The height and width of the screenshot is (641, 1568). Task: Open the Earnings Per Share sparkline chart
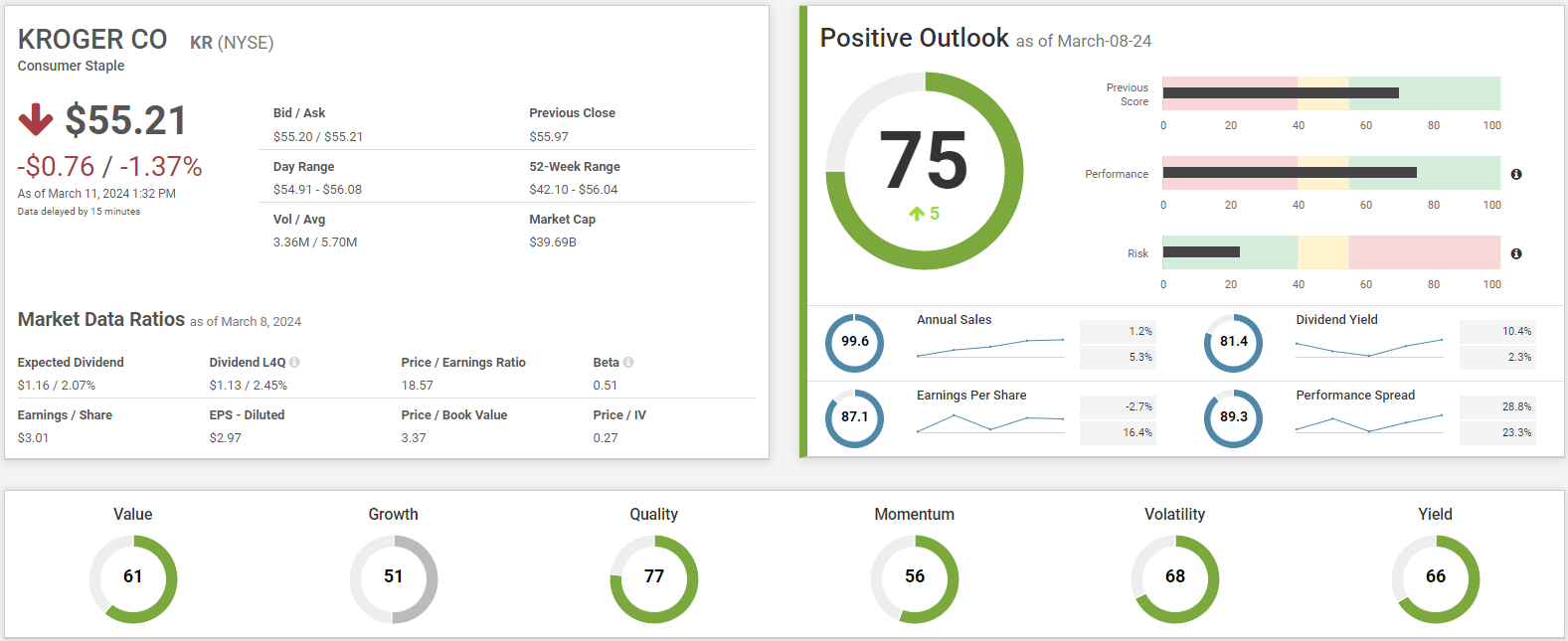coord(990,422)
